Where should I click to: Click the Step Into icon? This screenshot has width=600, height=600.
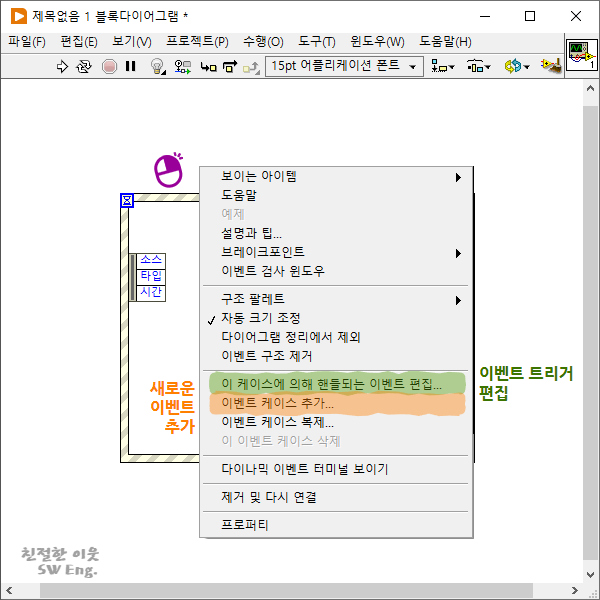coord(209,67)
